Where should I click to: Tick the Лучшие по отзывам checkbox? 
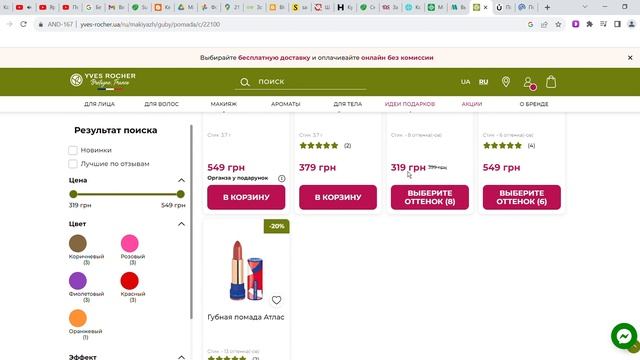click(73, 164)
